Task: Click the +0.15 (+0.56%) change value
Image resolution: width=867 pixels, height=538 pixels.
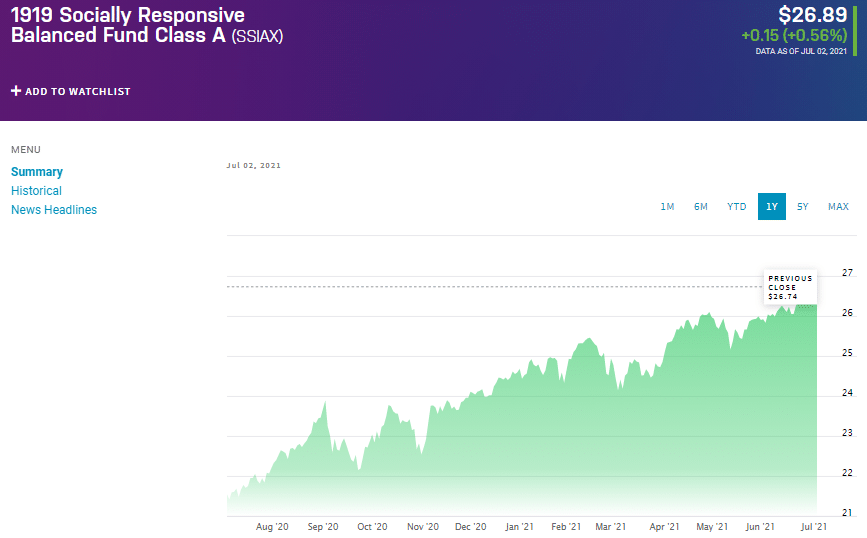Action: click(794, 35)
